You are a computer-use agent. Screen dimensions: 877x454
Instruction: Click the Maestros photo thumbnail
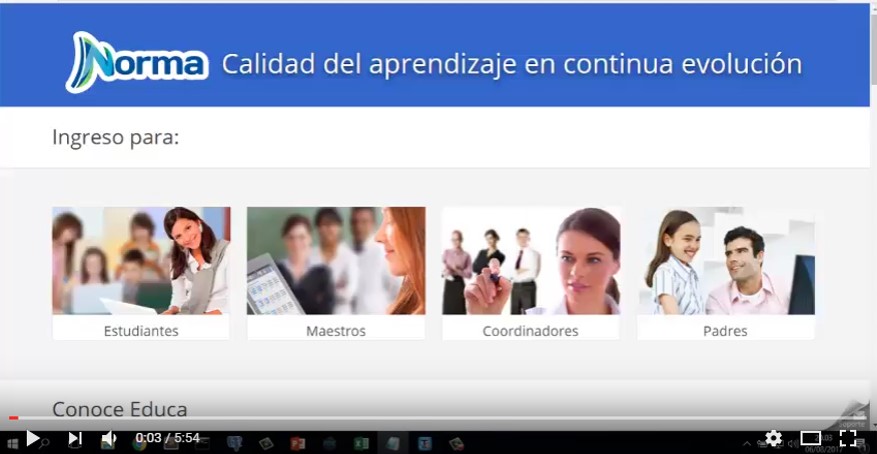coord(336,261)
